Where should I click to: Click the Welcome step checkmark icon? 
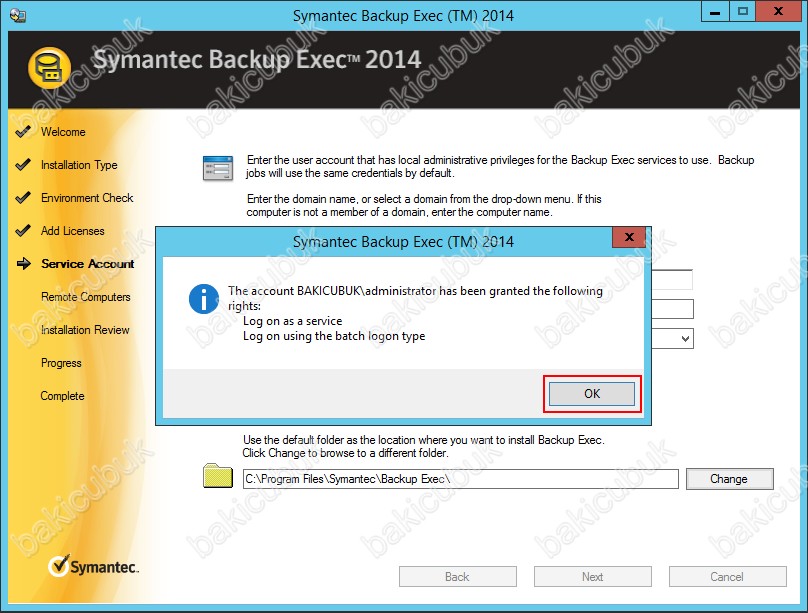click(x=23, y=131)
